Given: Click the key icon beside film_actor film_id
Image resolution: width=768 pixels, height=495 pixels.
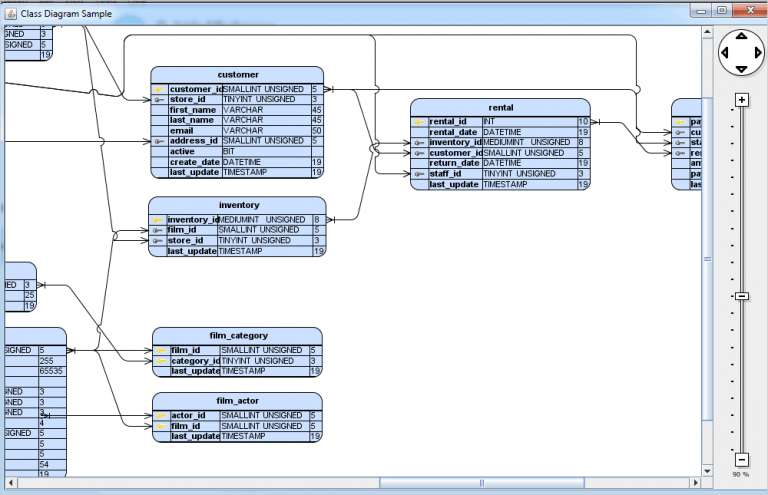Looking at the screenshot, I should point(161,426).
